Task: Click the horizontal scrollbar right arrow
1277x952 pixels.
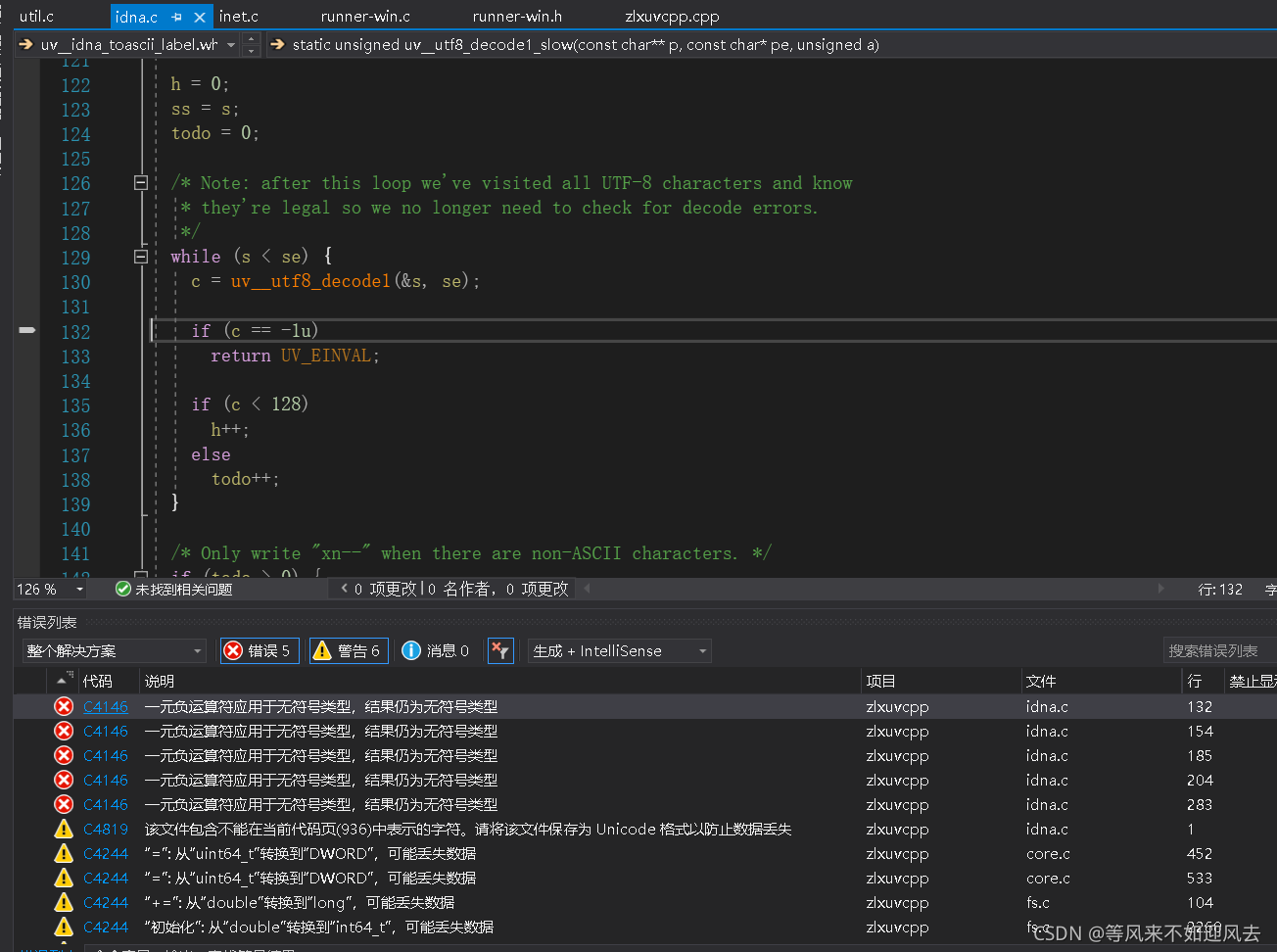Action: tap(1161, 589)
